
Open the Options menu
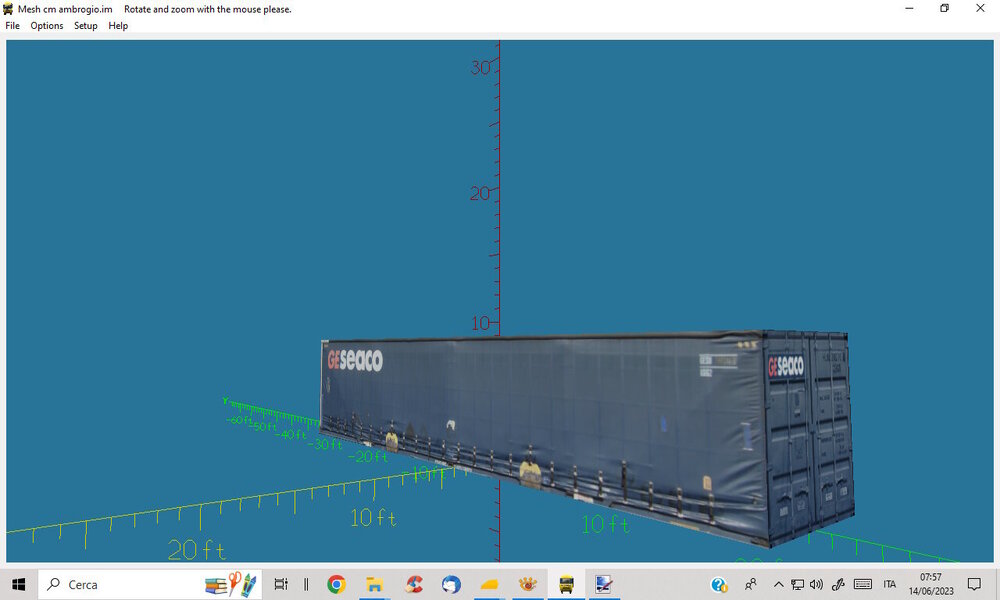tap(47, 26)
